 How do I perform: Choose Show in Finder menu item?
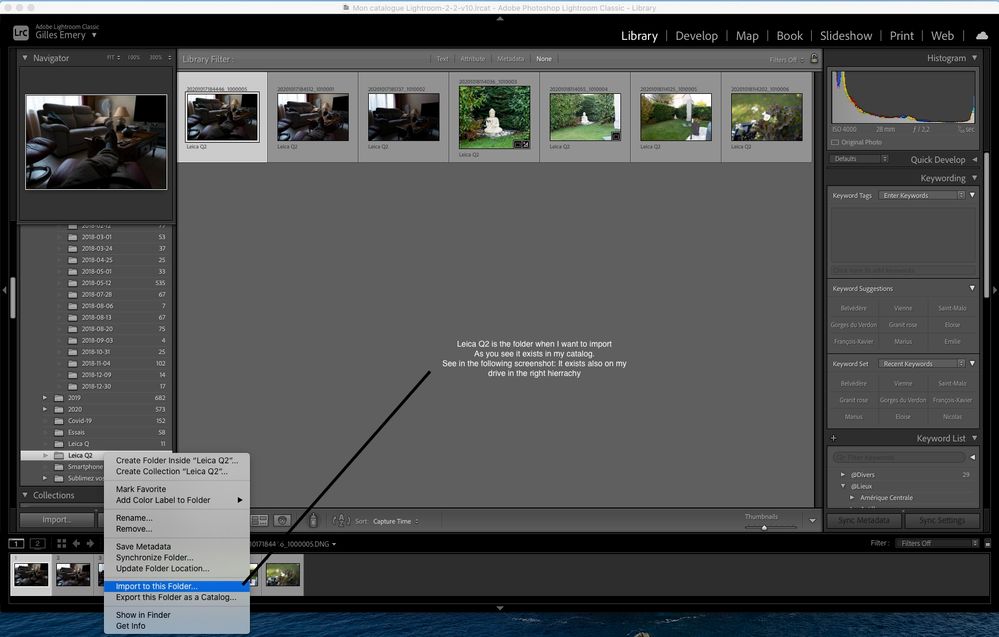point(176,615)
